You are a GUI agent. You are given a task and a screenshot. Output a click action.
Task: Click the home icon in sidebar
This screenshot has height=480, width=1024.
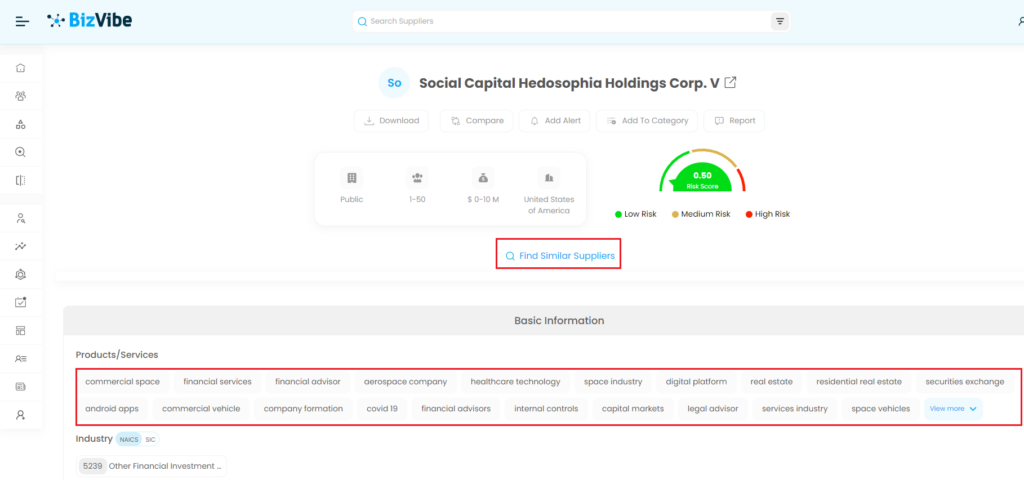pos(21,69)
